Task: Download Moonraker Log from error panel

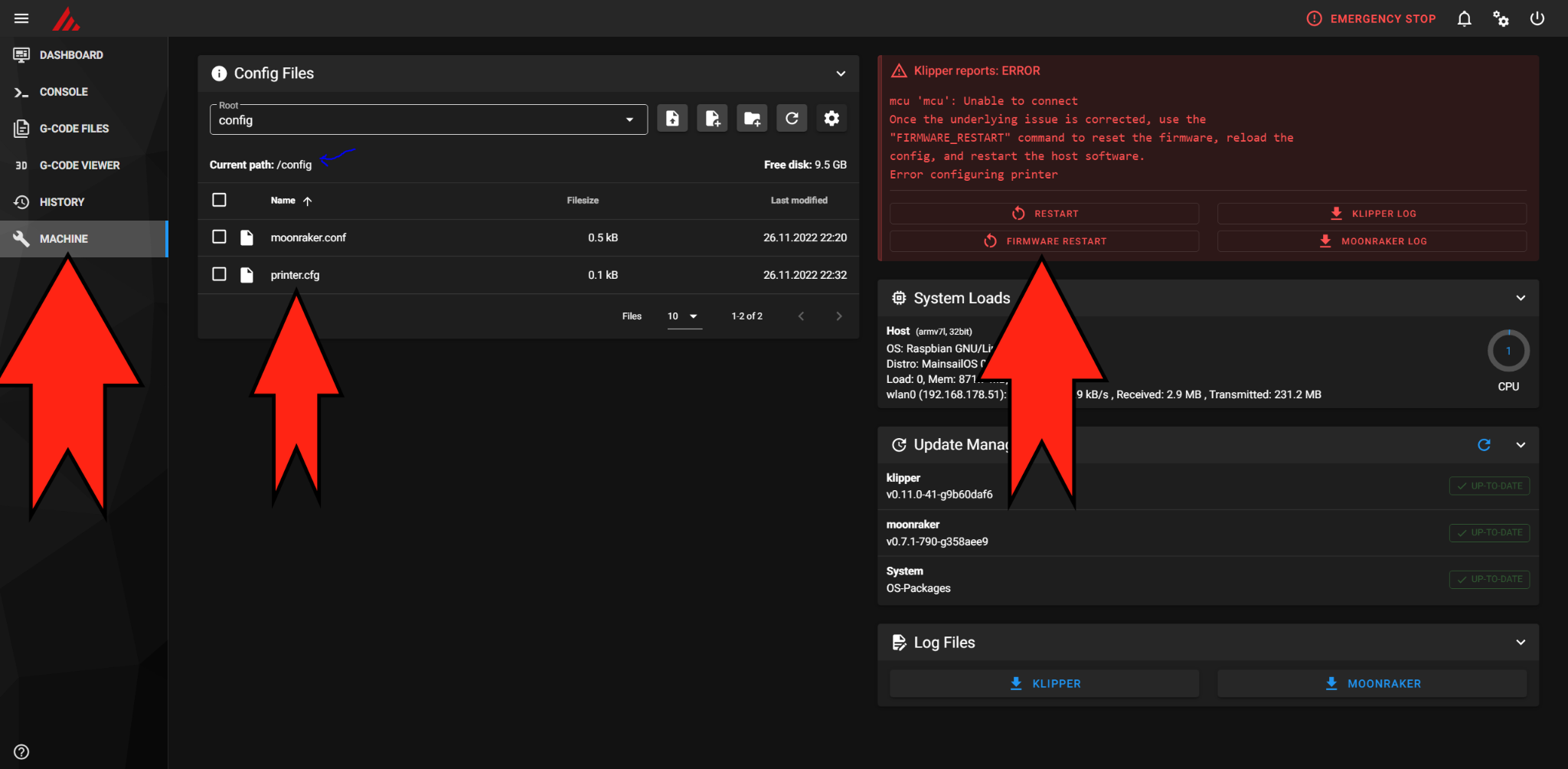Action: 1372,241
